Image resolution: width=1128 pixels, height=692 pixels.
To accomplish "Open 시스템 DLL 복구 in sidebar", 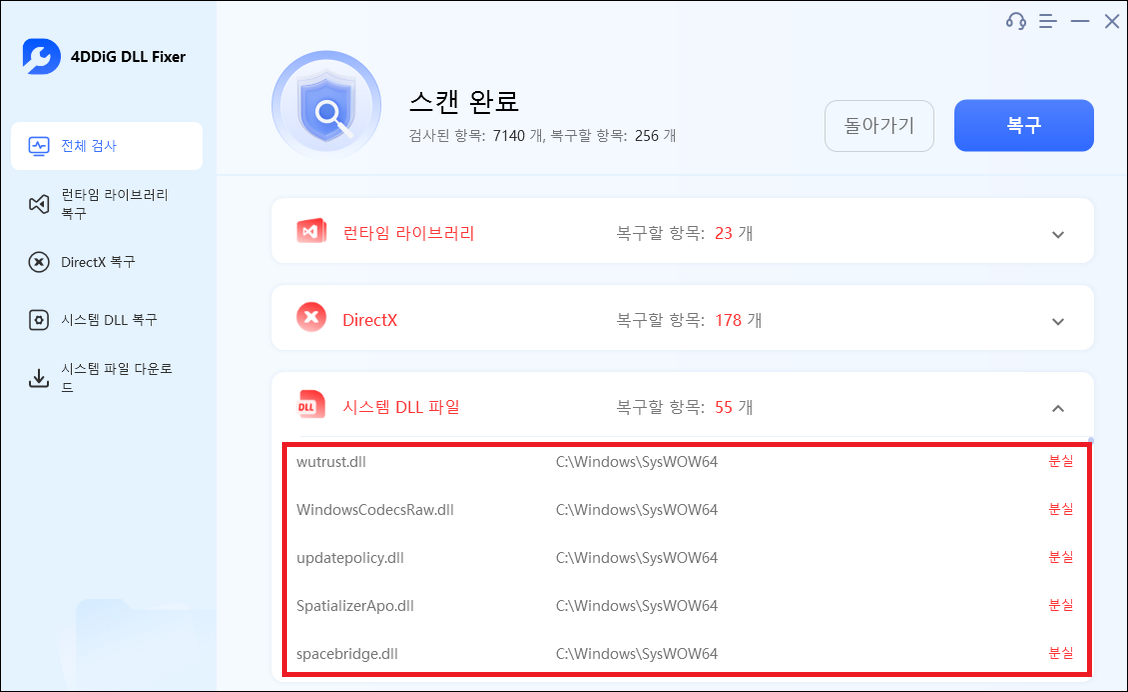I will pyautogui.click(x=106, y=320).
